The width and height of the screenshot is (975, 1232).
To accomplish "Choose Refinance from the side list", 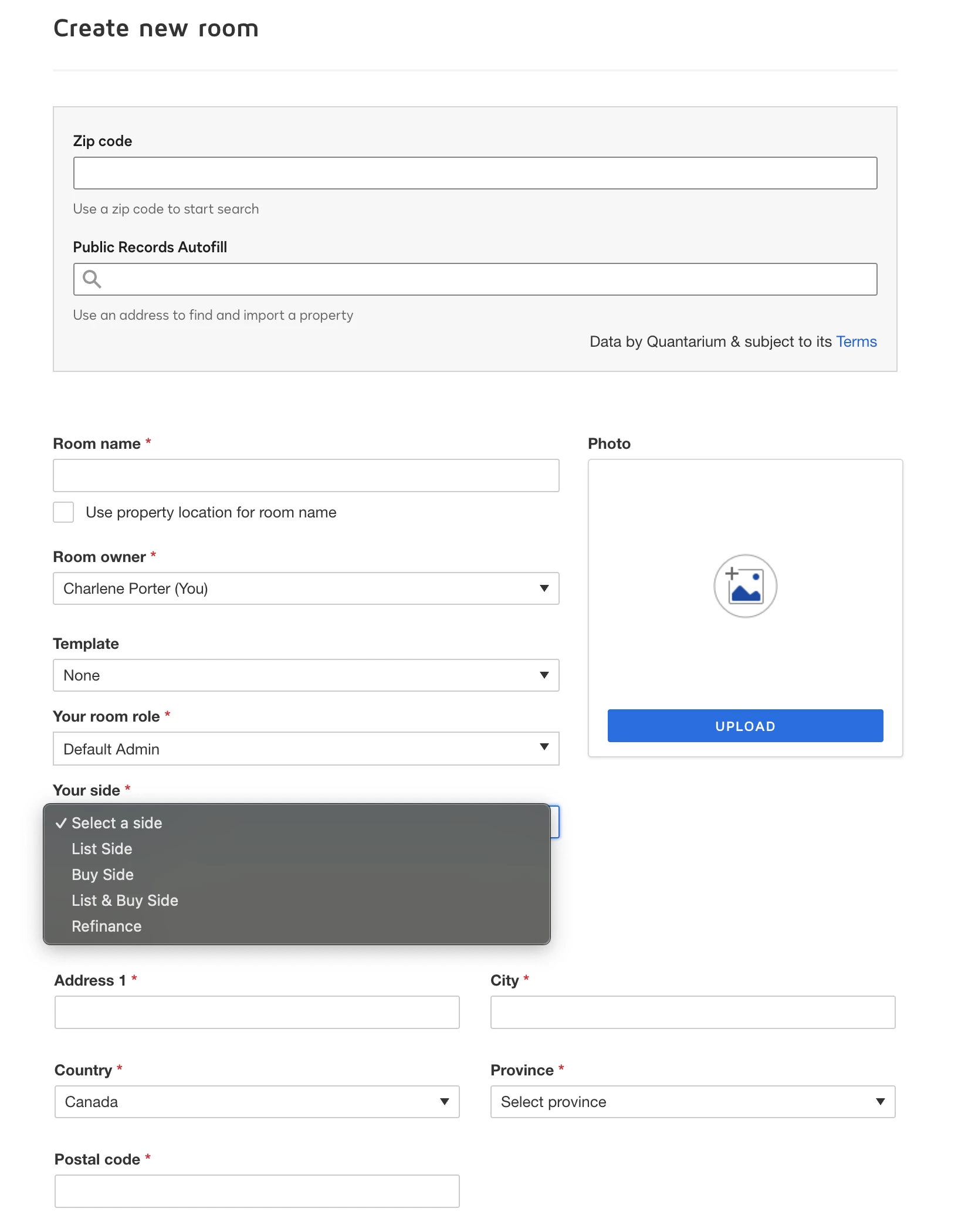I will (297, 926).
